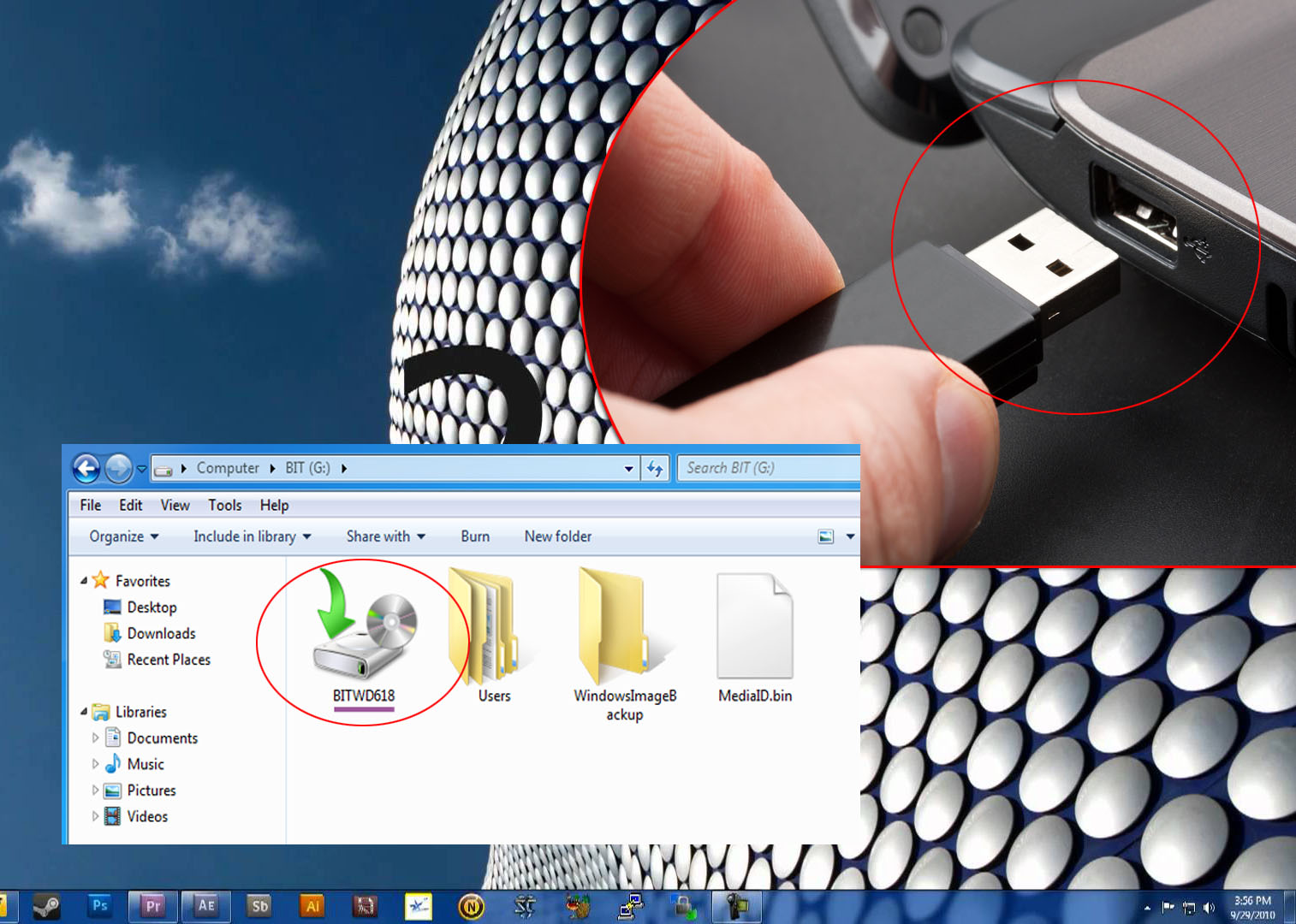Click the network computers taskbar icon
The image size is (1296, 924).
[x=632, y=906]
